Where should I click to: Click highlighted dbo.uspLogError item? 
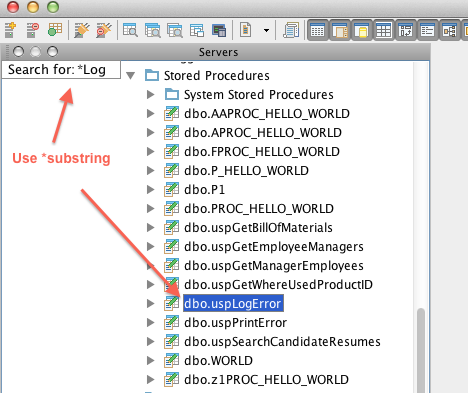pyautogui.click(x=233, y=303)
